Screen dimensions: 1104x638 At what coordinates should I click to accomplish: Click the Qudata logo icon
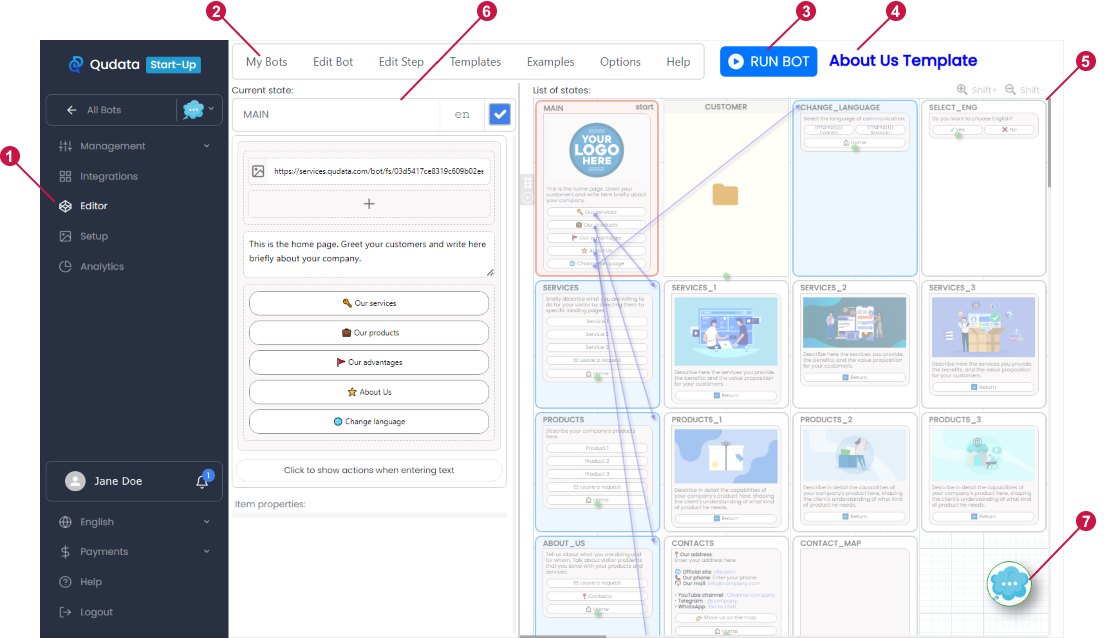point(76,65)
